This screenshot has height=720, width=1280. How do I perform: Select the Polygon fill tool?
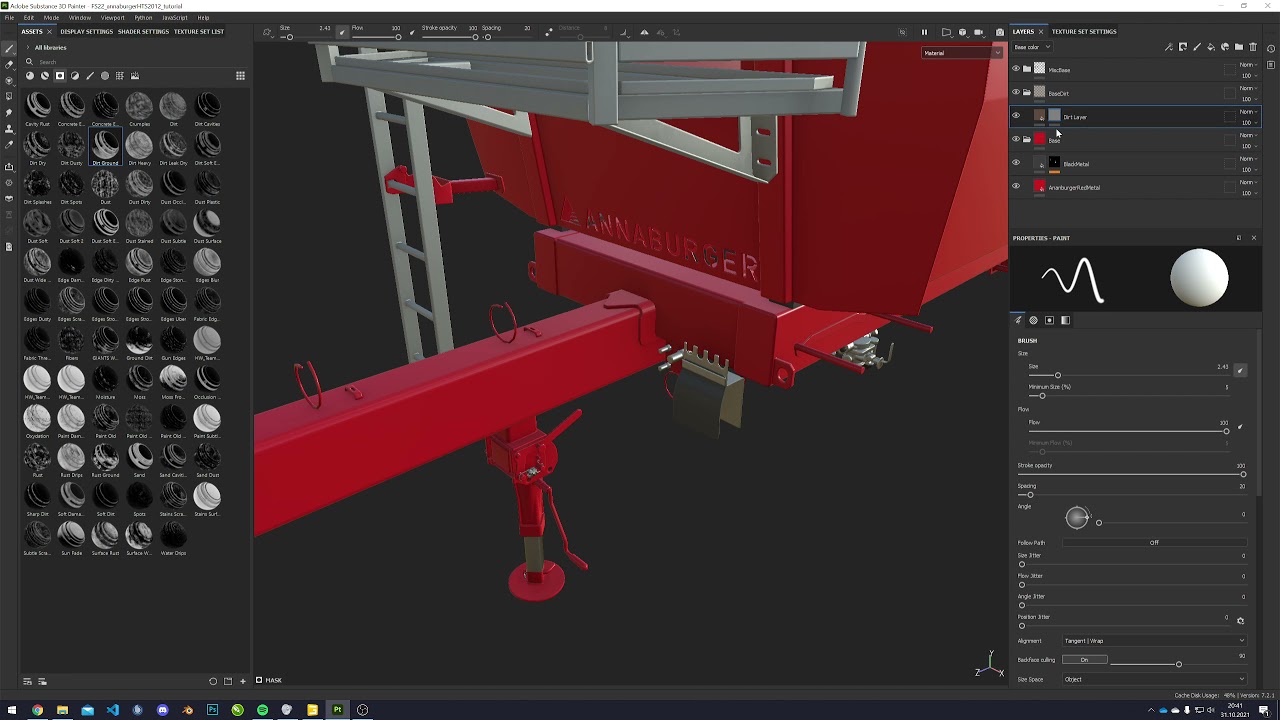pyautogui.click(x=9, y=96)
